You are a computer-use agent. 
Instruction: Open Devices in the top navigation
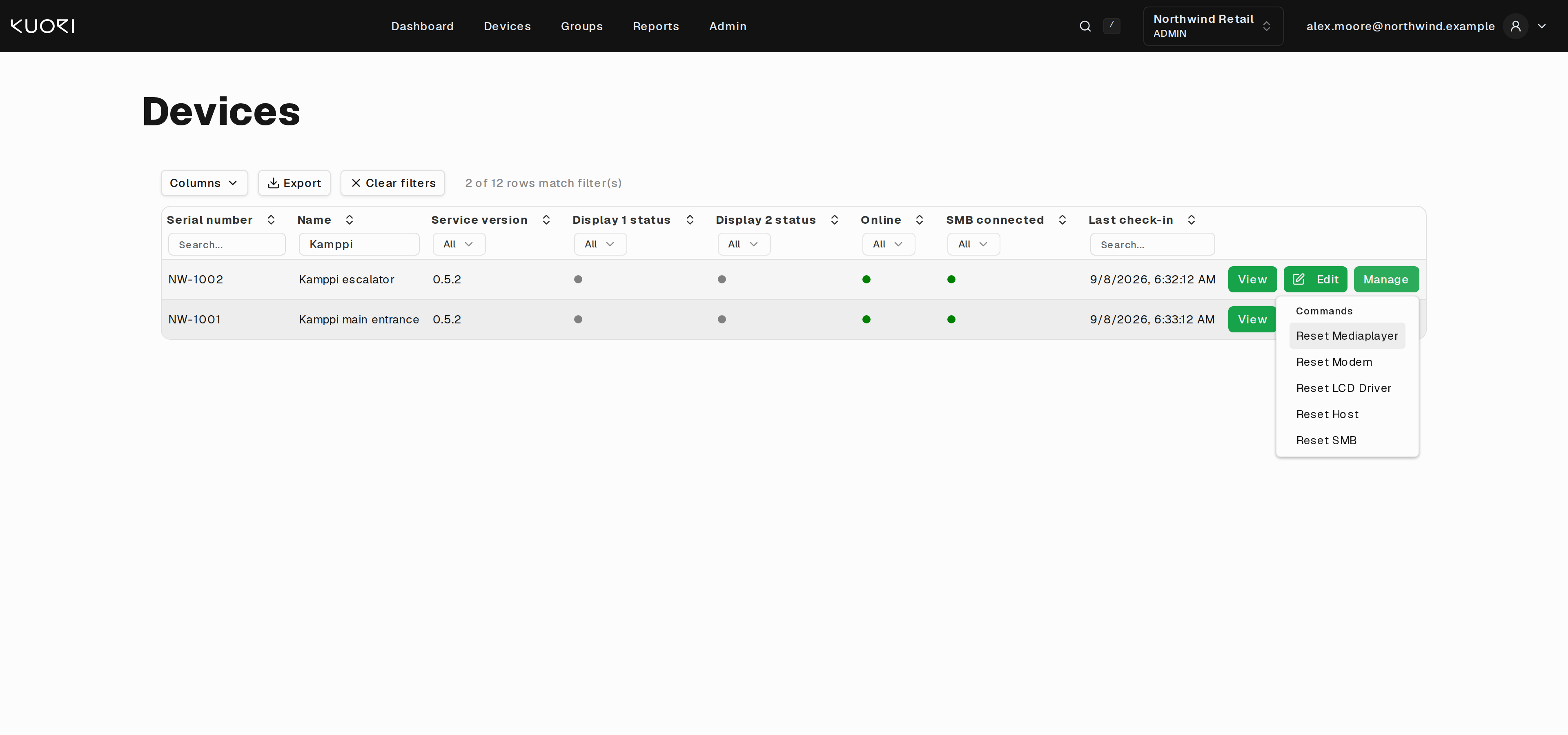point(507,26)
